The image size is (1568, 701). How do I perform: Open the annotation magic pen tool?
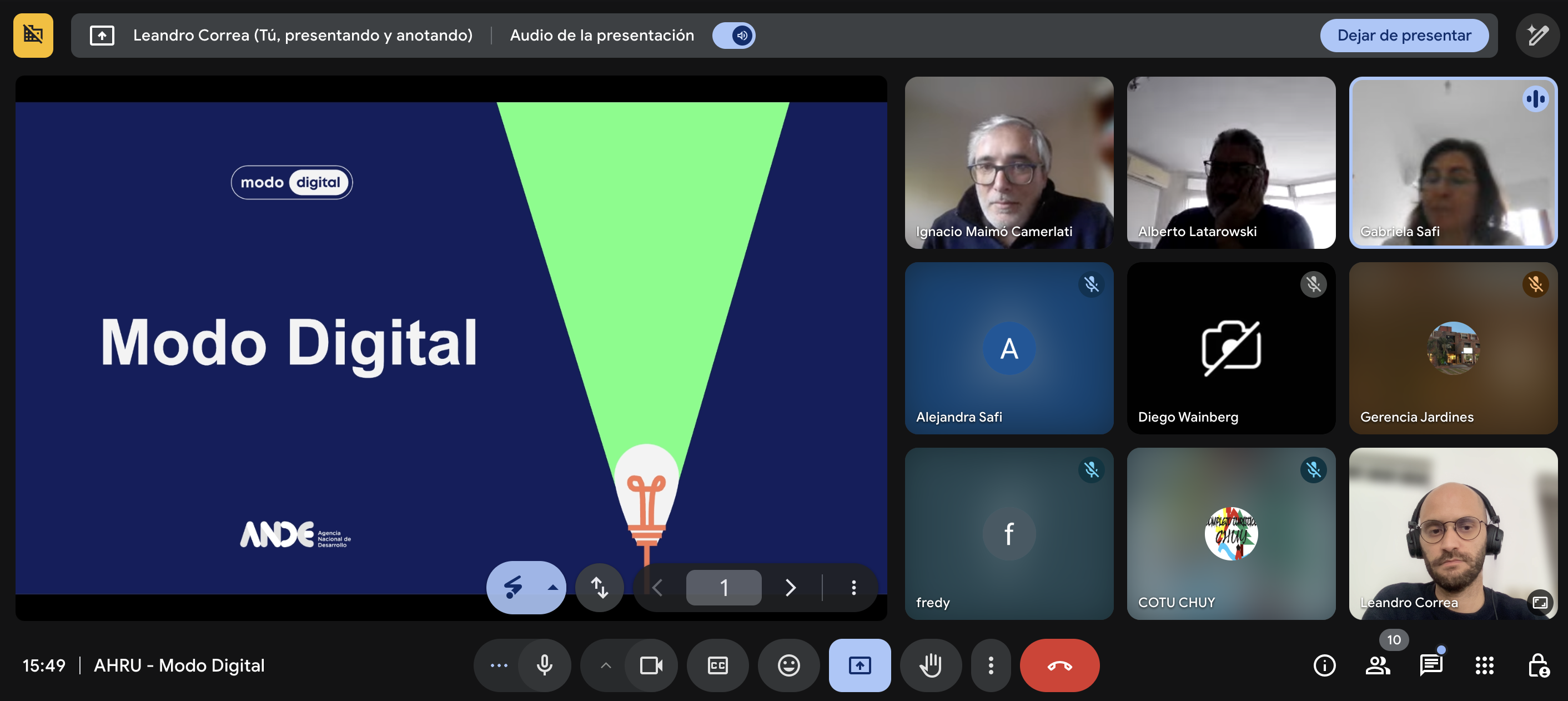[x=1537, y=36]
